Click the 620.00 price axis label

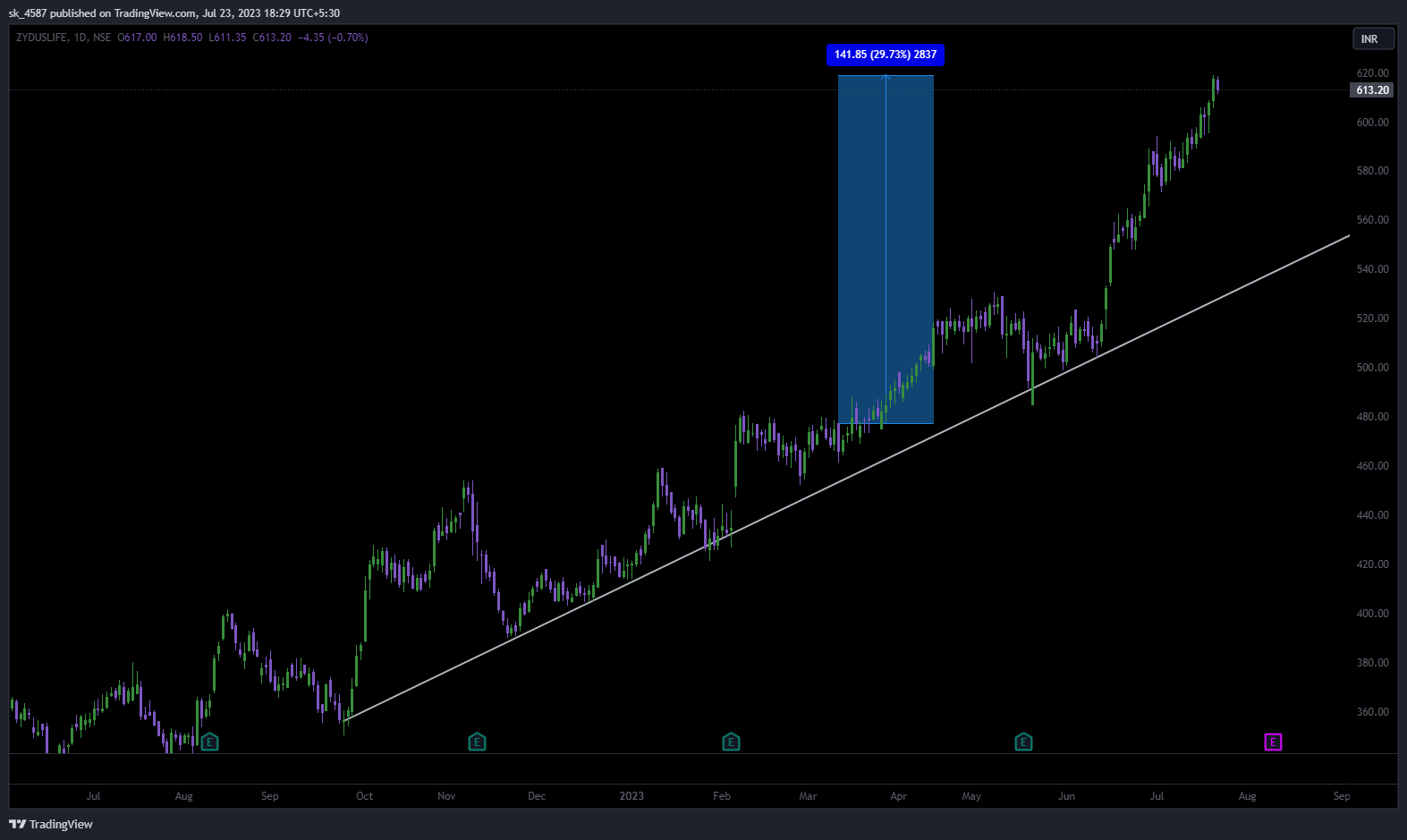tap(1372, 73)
